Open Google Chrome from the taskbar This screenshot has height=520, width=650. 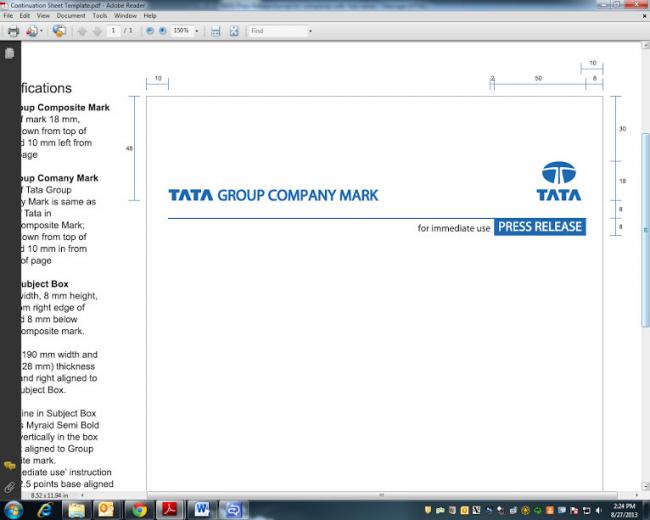tap(139, 509)
